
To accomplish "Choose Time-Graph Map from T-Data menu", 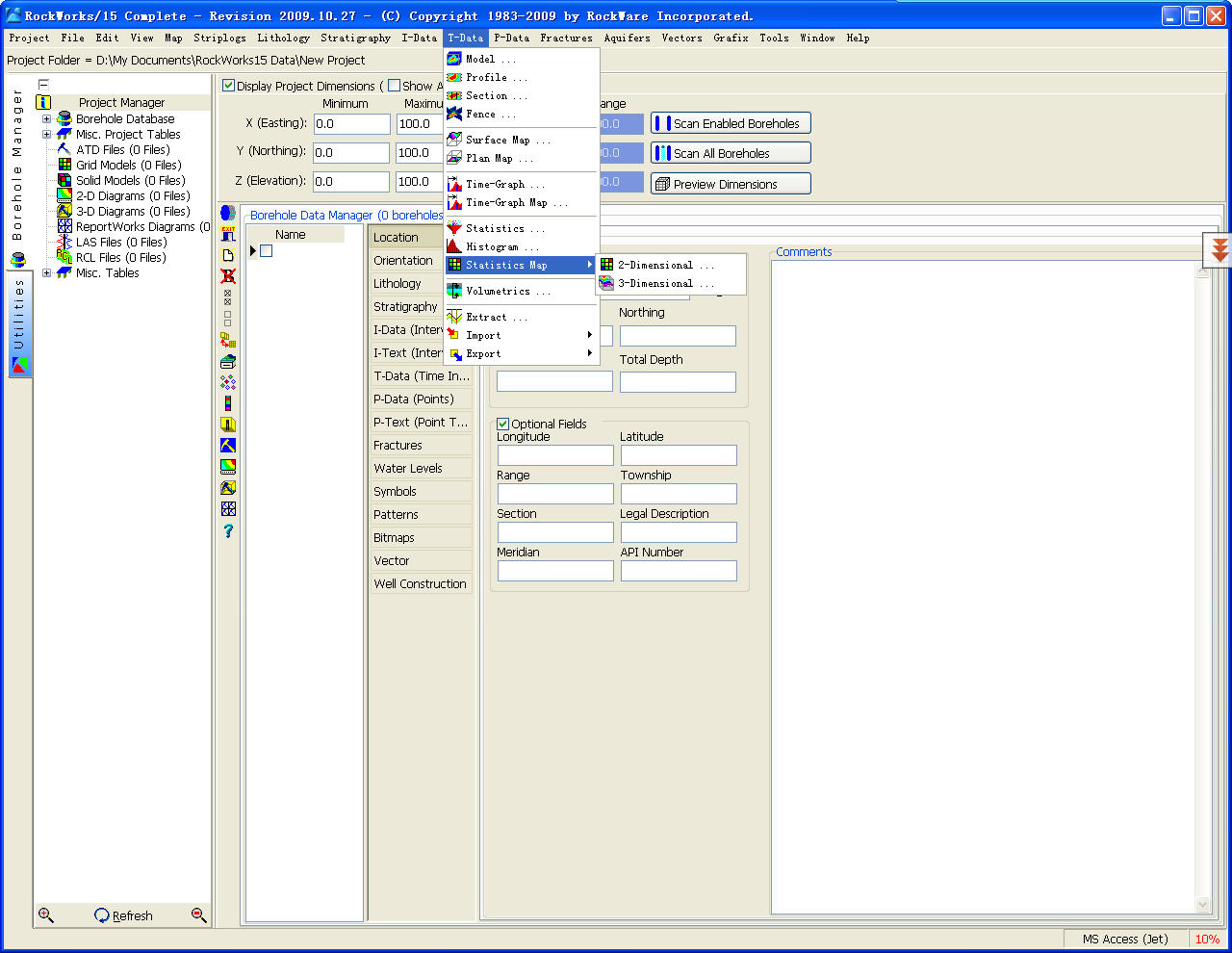I will tap(522, 202).
